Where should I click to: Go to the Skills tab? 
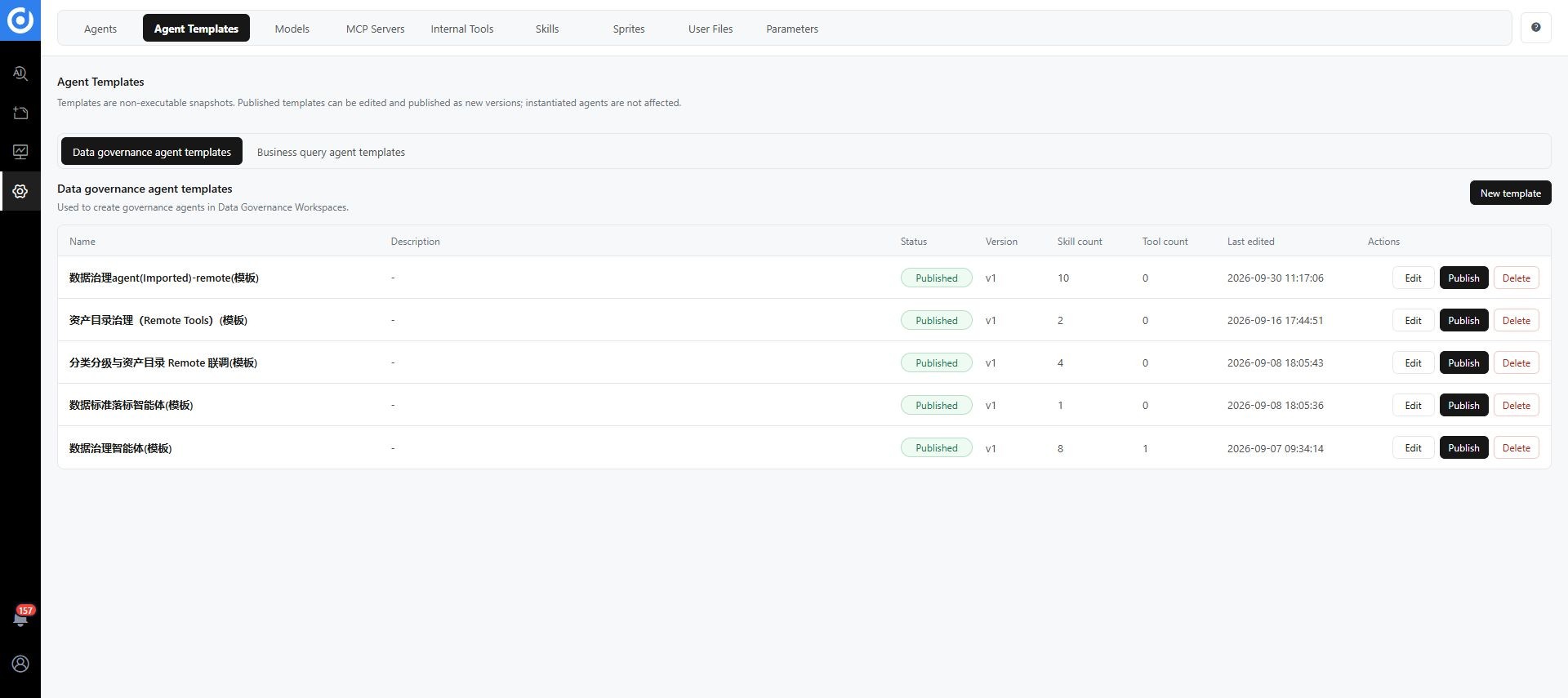pyautogui.click(x=547, y=29)
